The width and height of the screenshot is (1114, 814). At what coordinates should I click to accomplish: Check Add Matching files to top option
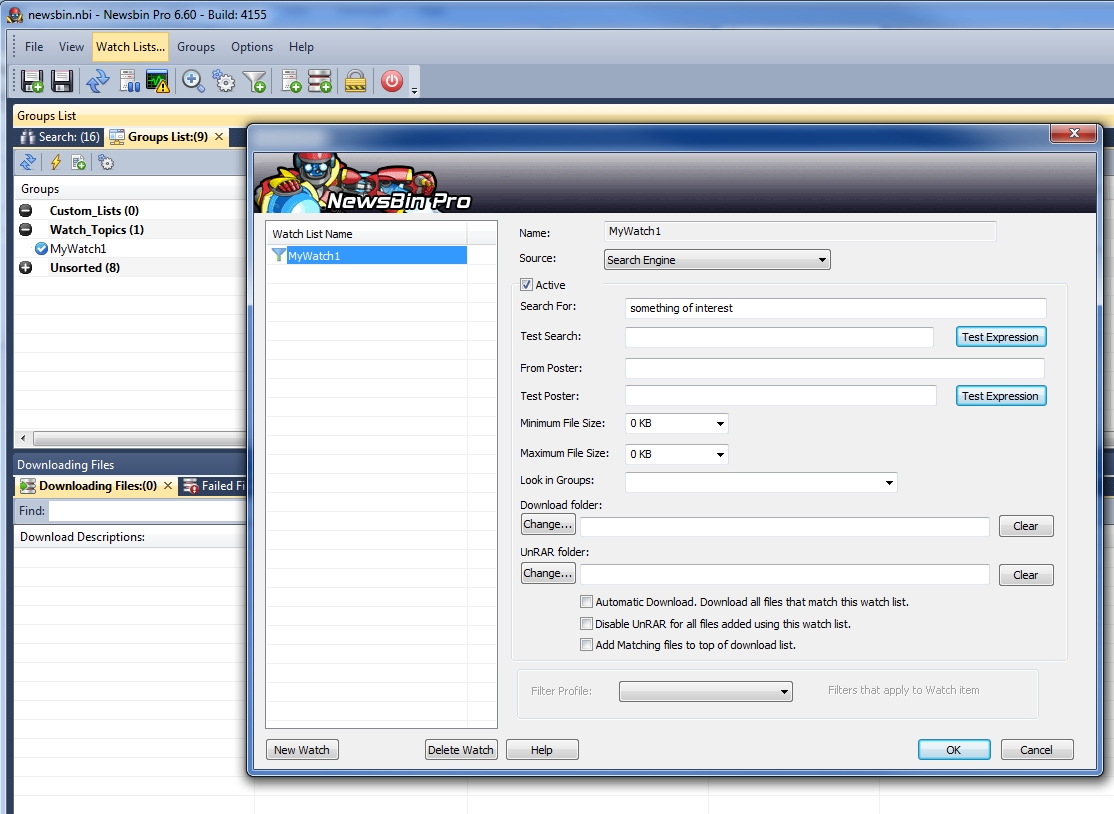(586, 645)
